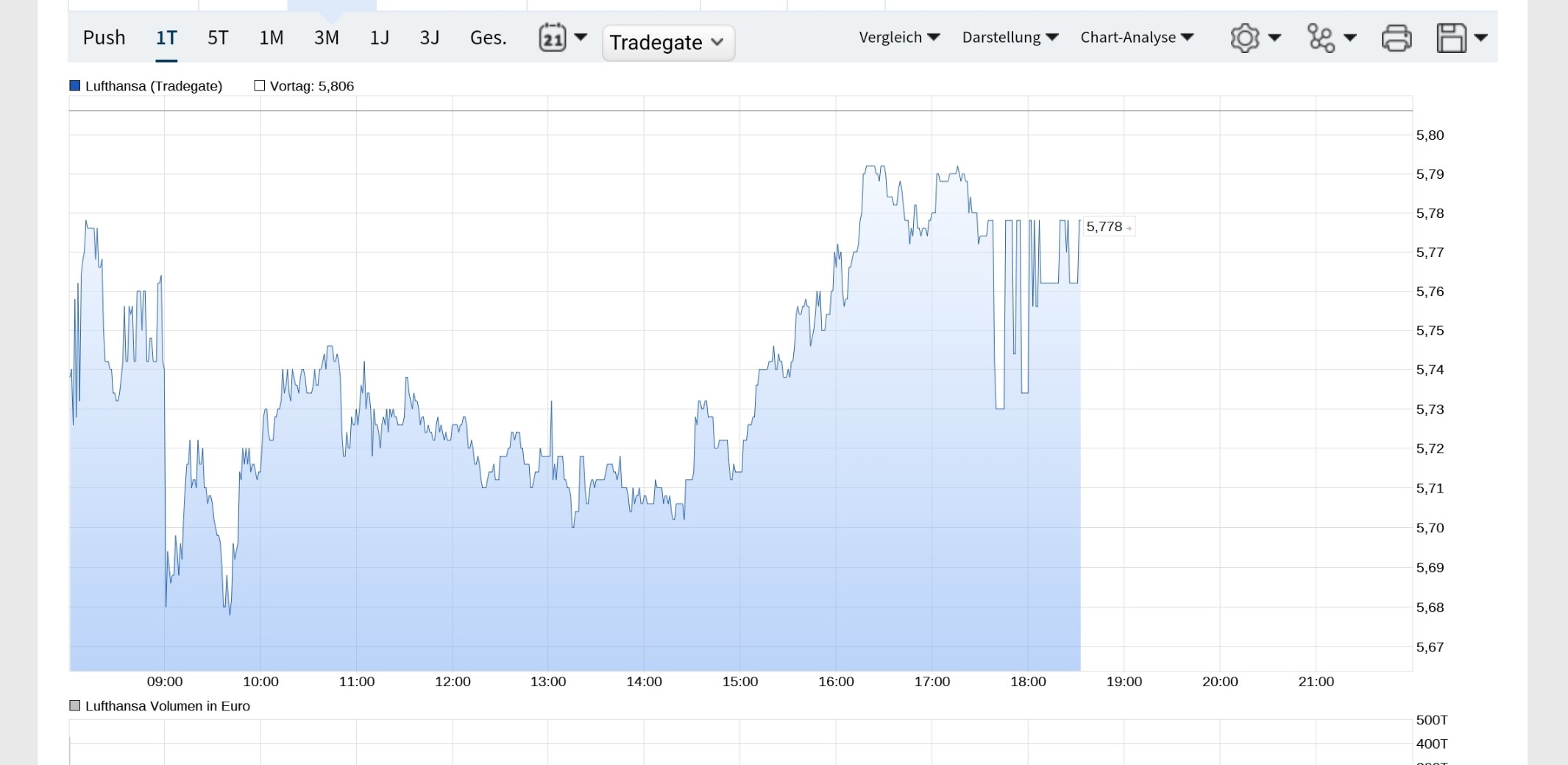Open the Vergleich menu

tap(899, 38)
